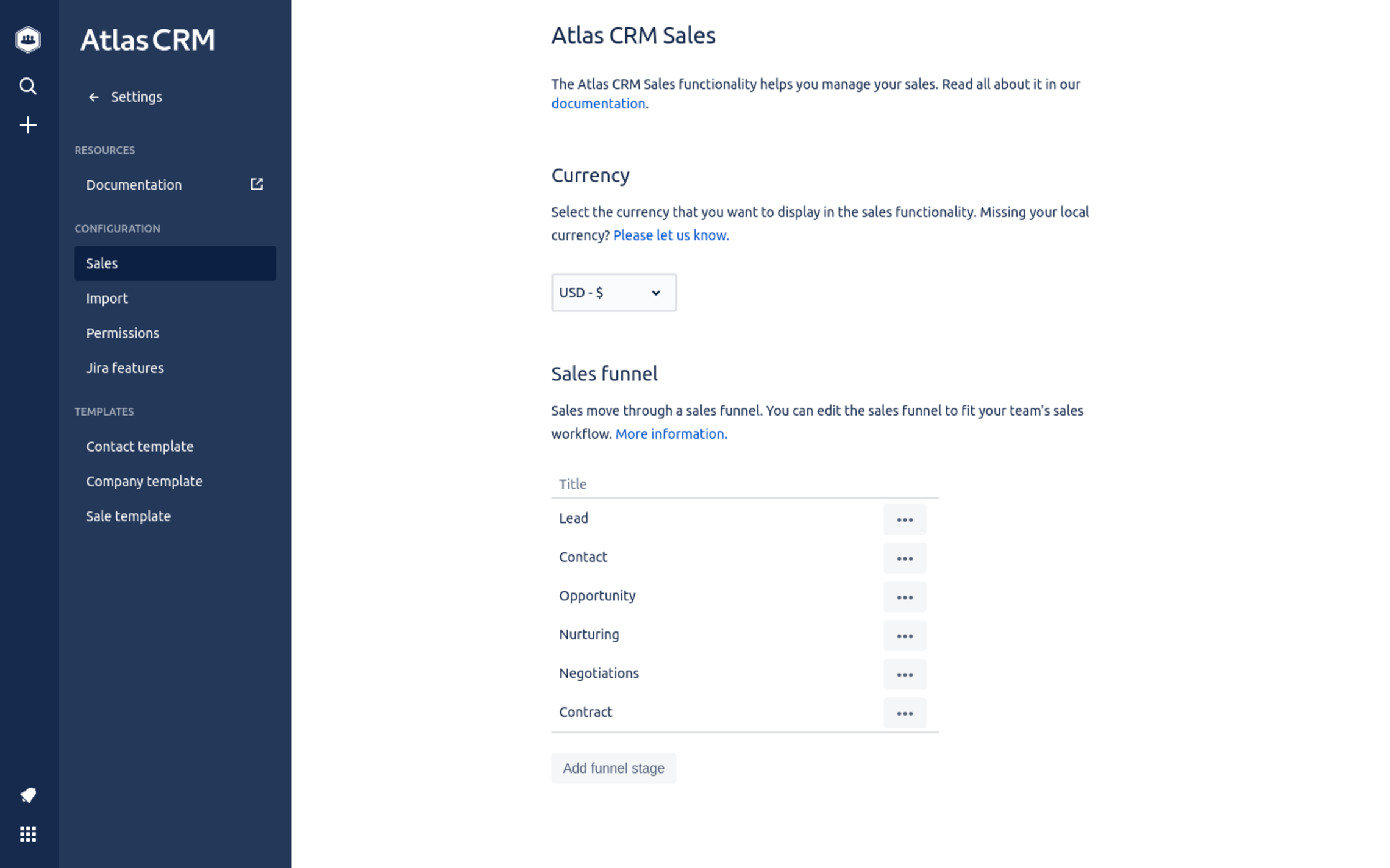Open more options for Opportunity stage

[905, 597]
